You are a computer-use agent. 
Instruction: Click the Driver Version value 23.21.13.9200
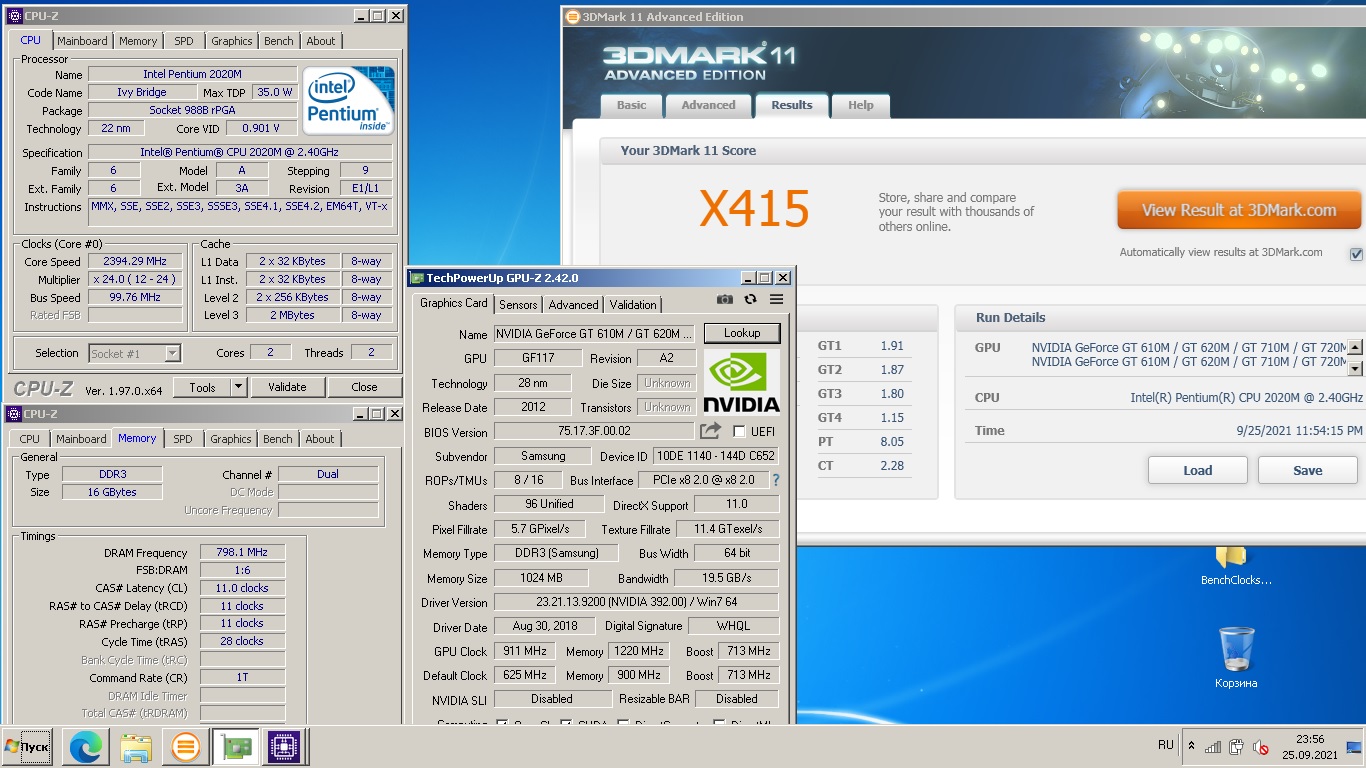coord(636,602)
